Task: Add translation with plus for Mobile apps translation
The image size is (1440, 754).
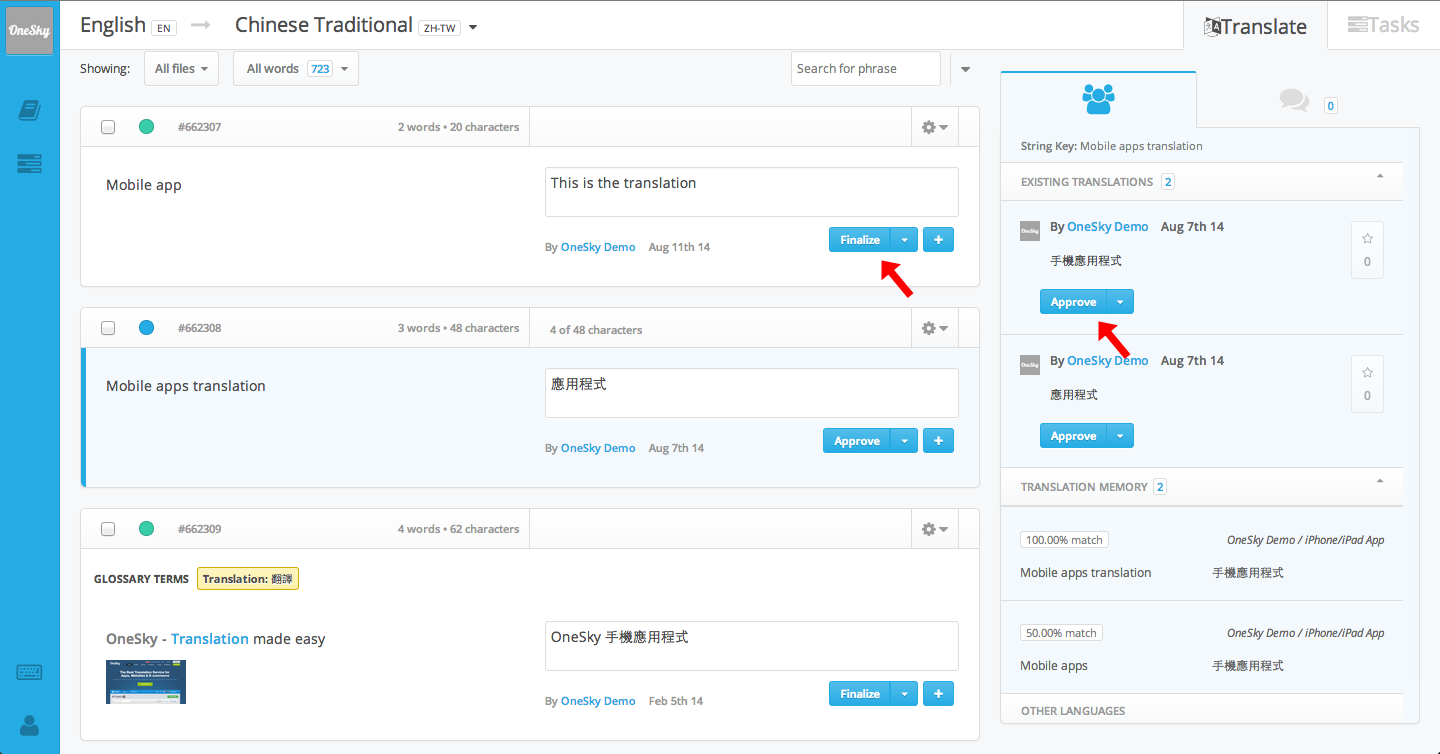Action: tap(938, 441)
